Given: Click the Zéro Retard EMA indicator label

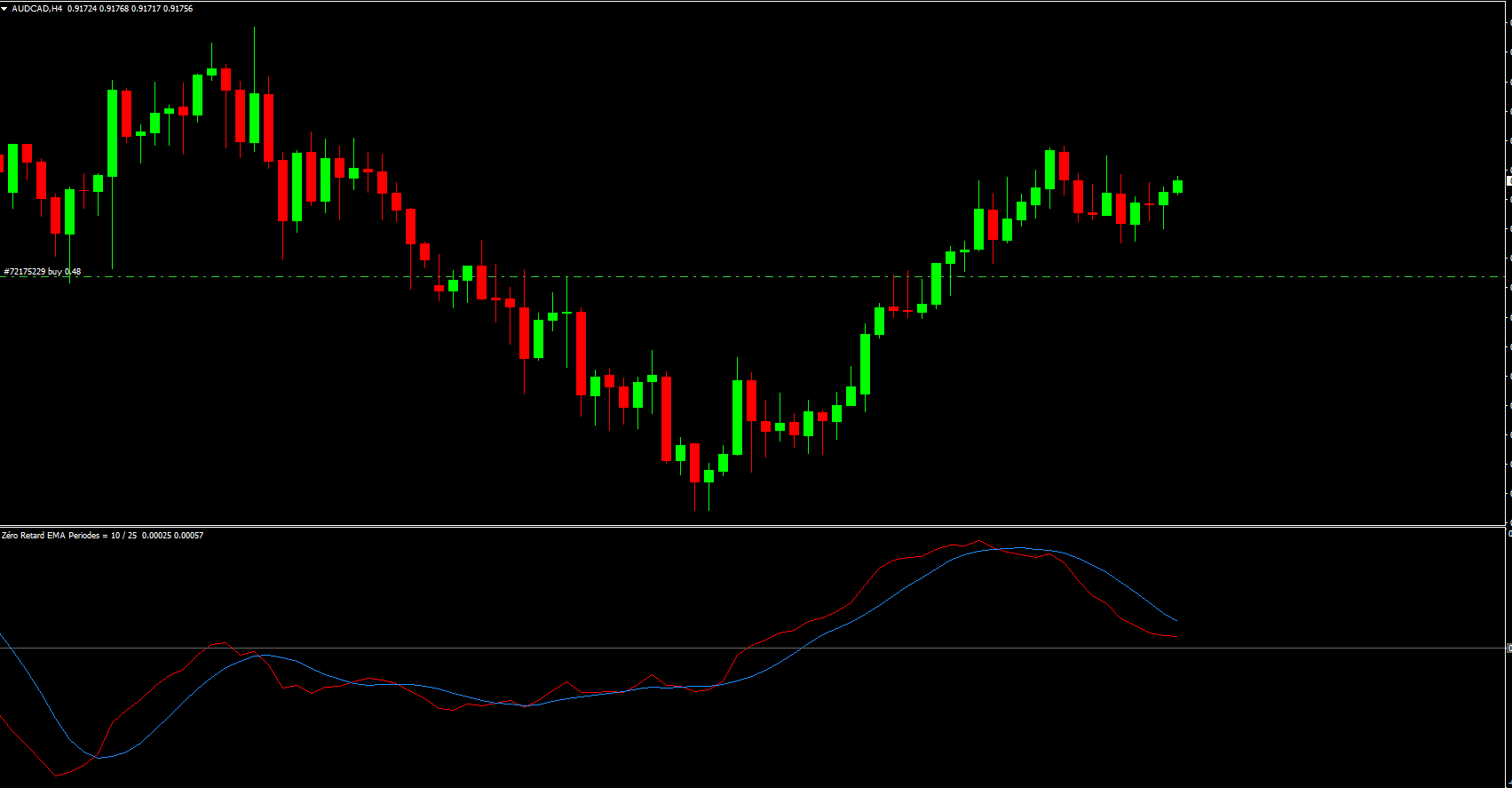Looking at the screenshot, I should coord(102,536).
